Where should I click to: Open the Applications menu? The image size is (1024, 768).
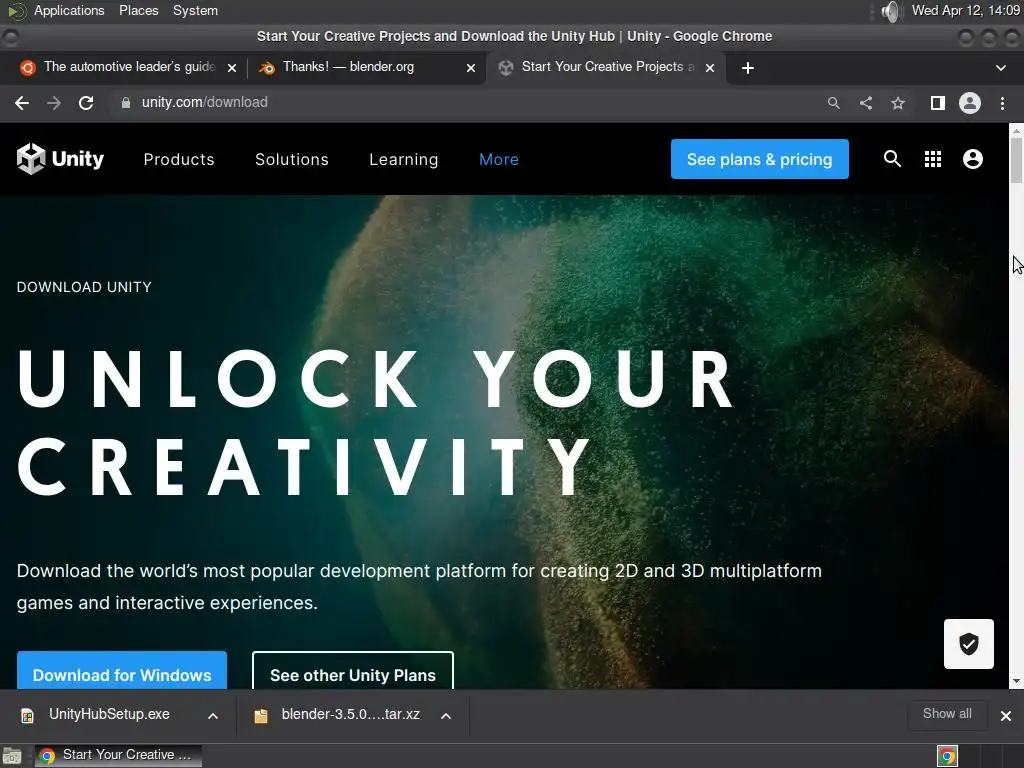pos(69,10)
